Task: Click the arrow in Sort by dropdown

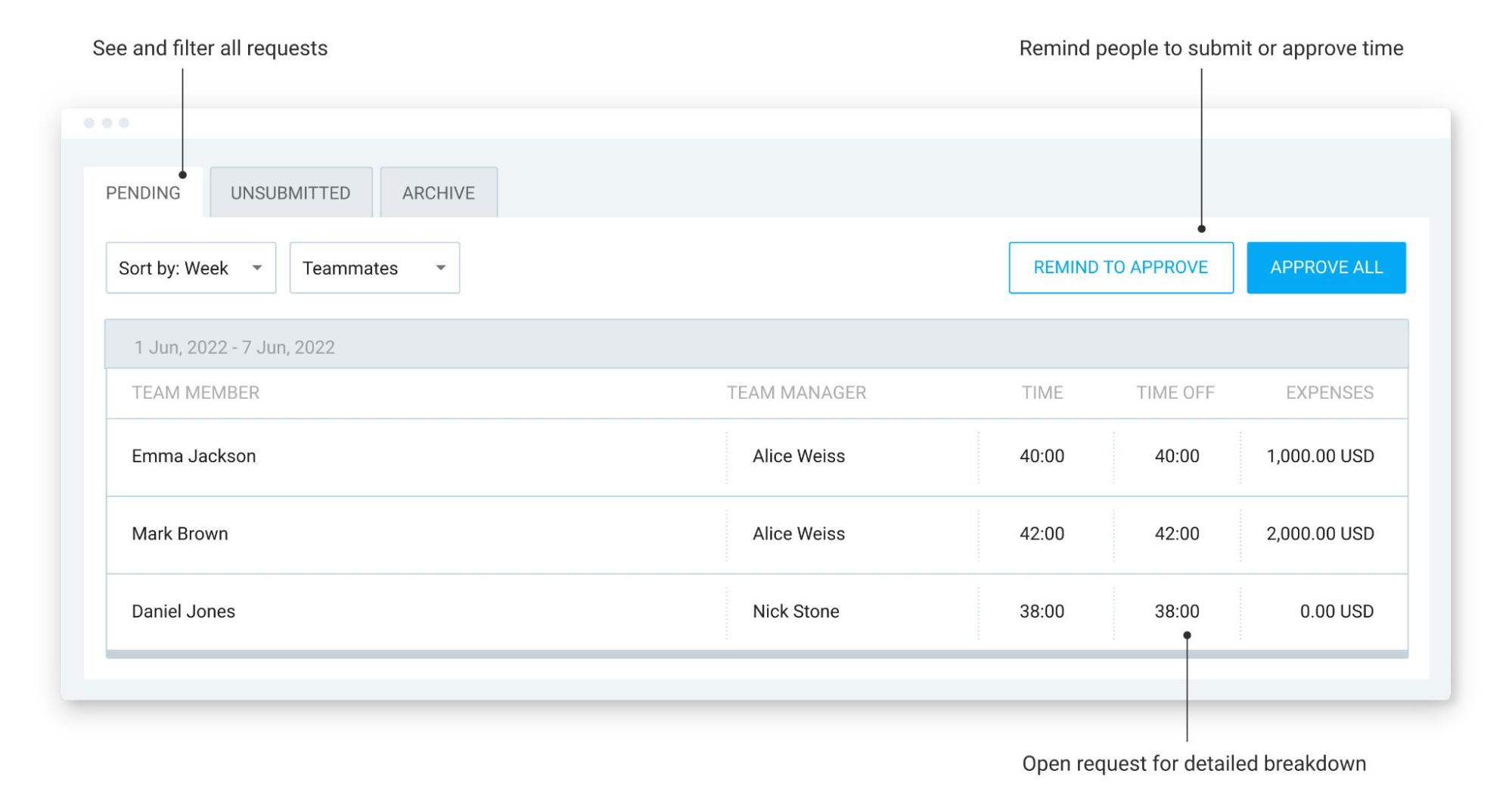Action: [257, 268]
